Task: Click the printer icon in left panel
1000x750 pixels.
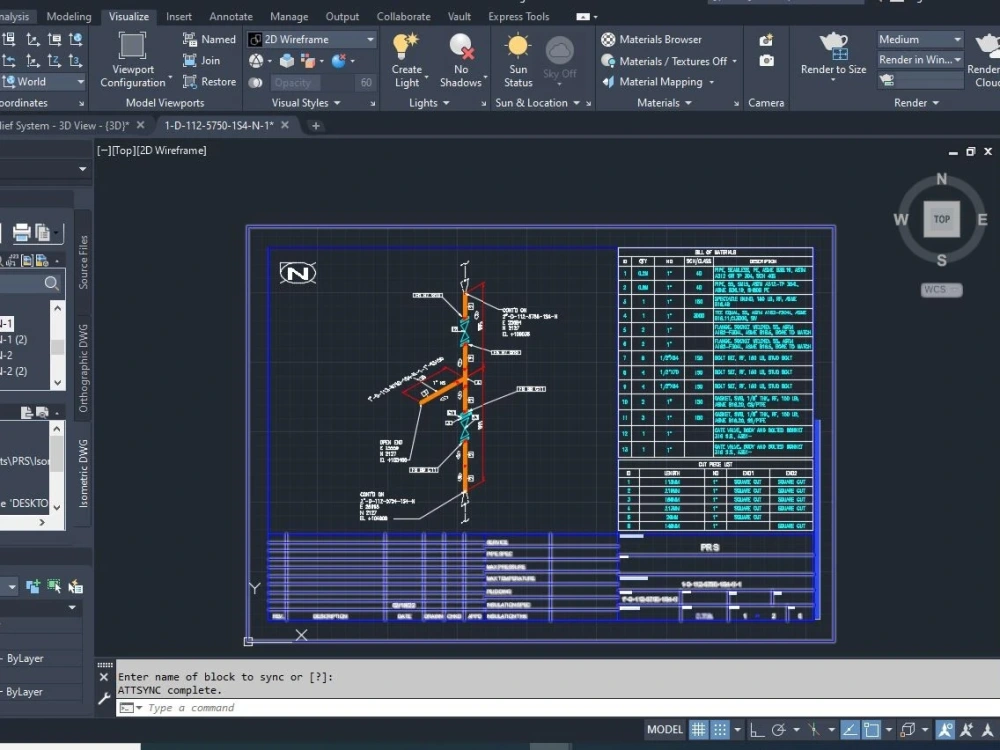Action: pos(22,232)
